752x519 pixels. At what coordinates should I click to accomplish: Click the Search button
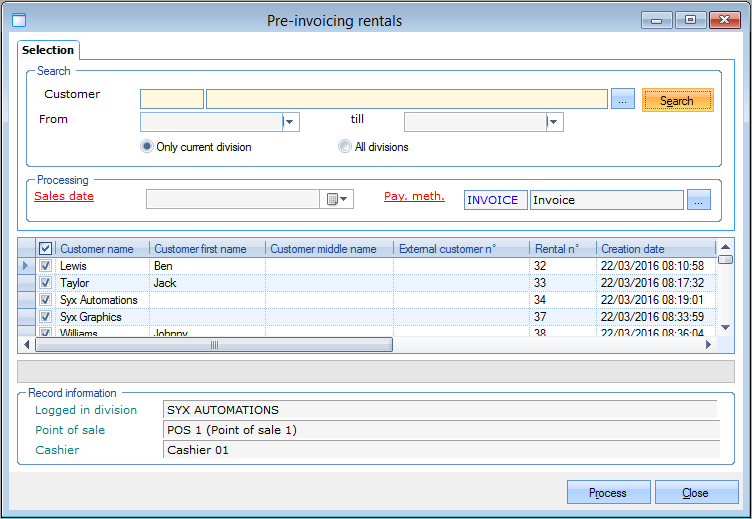tap(677, 100)
